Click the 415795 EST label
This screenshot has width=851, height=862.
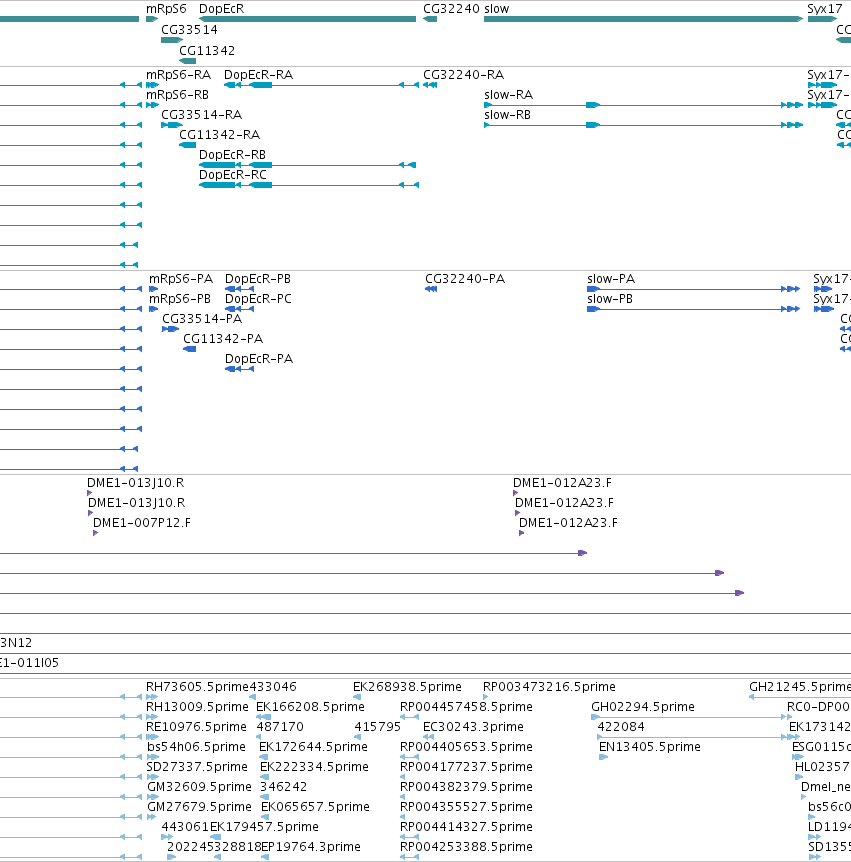click(378, 727)
